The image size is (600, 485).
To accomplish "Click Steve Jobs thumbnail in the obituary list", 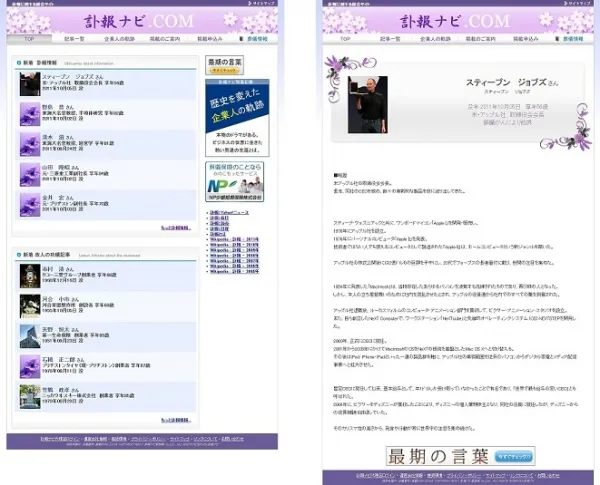I will click(30, 84).
